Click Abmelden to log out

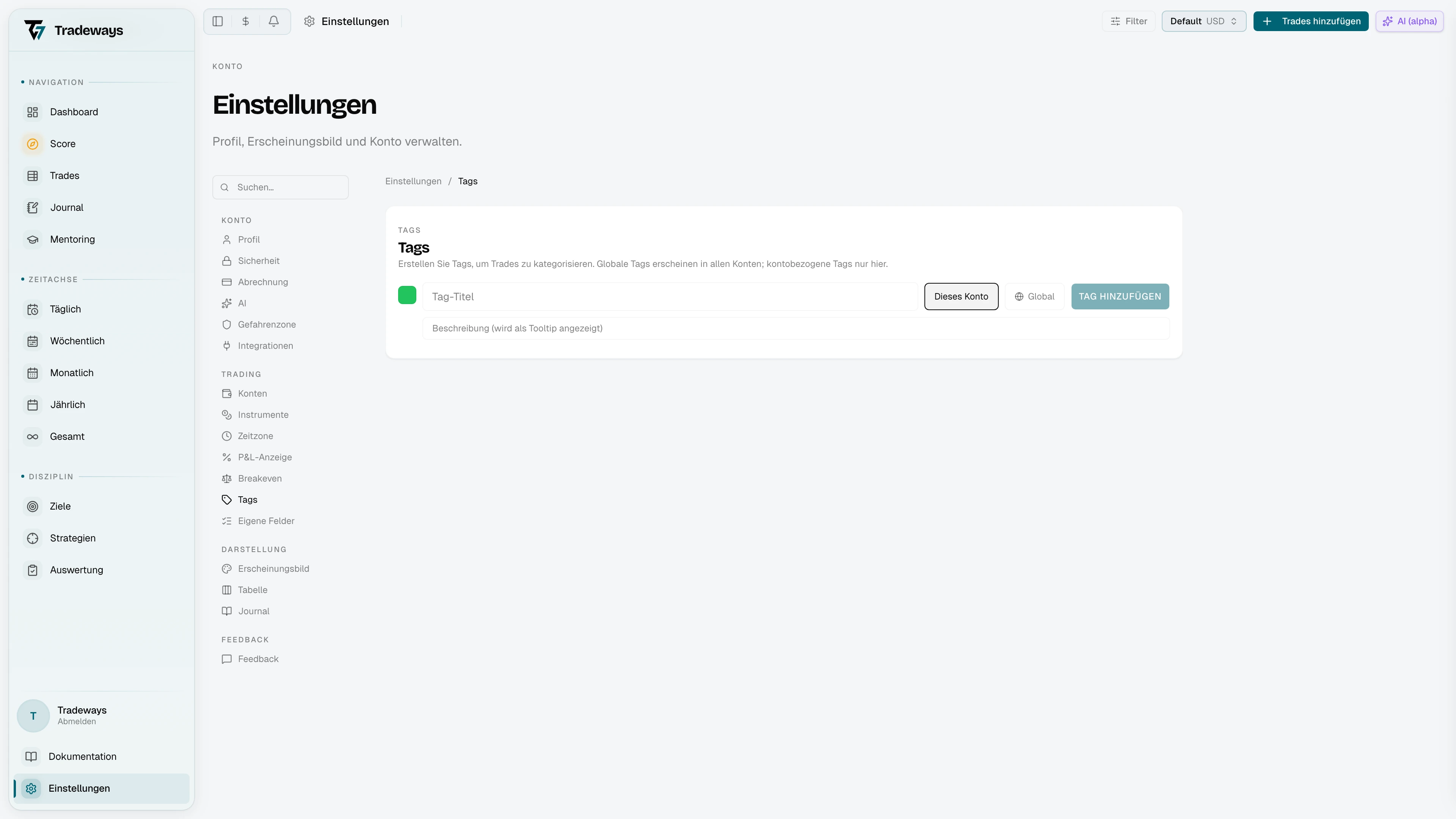[x=77, y=722]
